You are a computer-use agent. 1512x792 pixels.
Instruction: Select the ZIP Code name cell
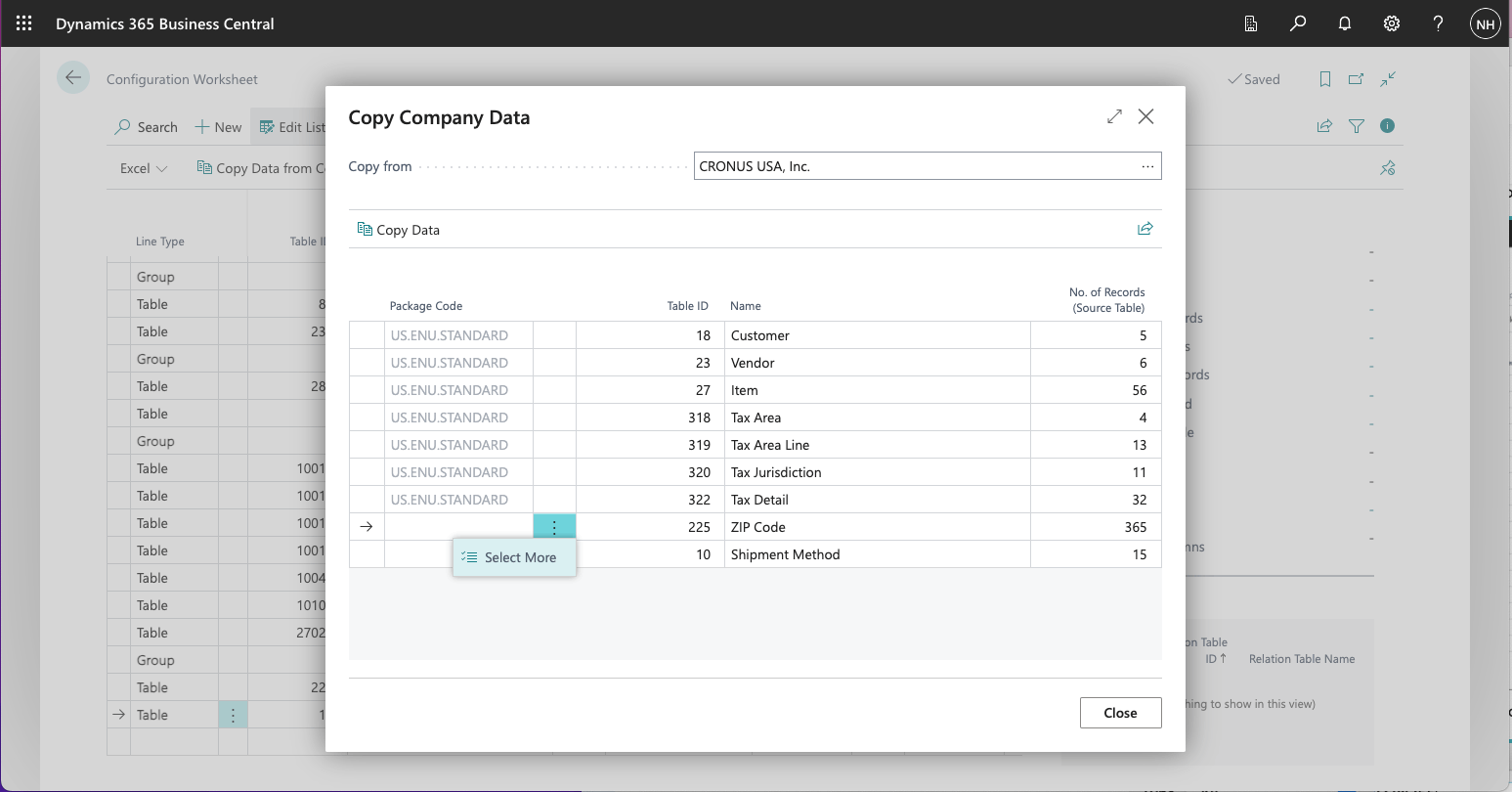point(877,527)
